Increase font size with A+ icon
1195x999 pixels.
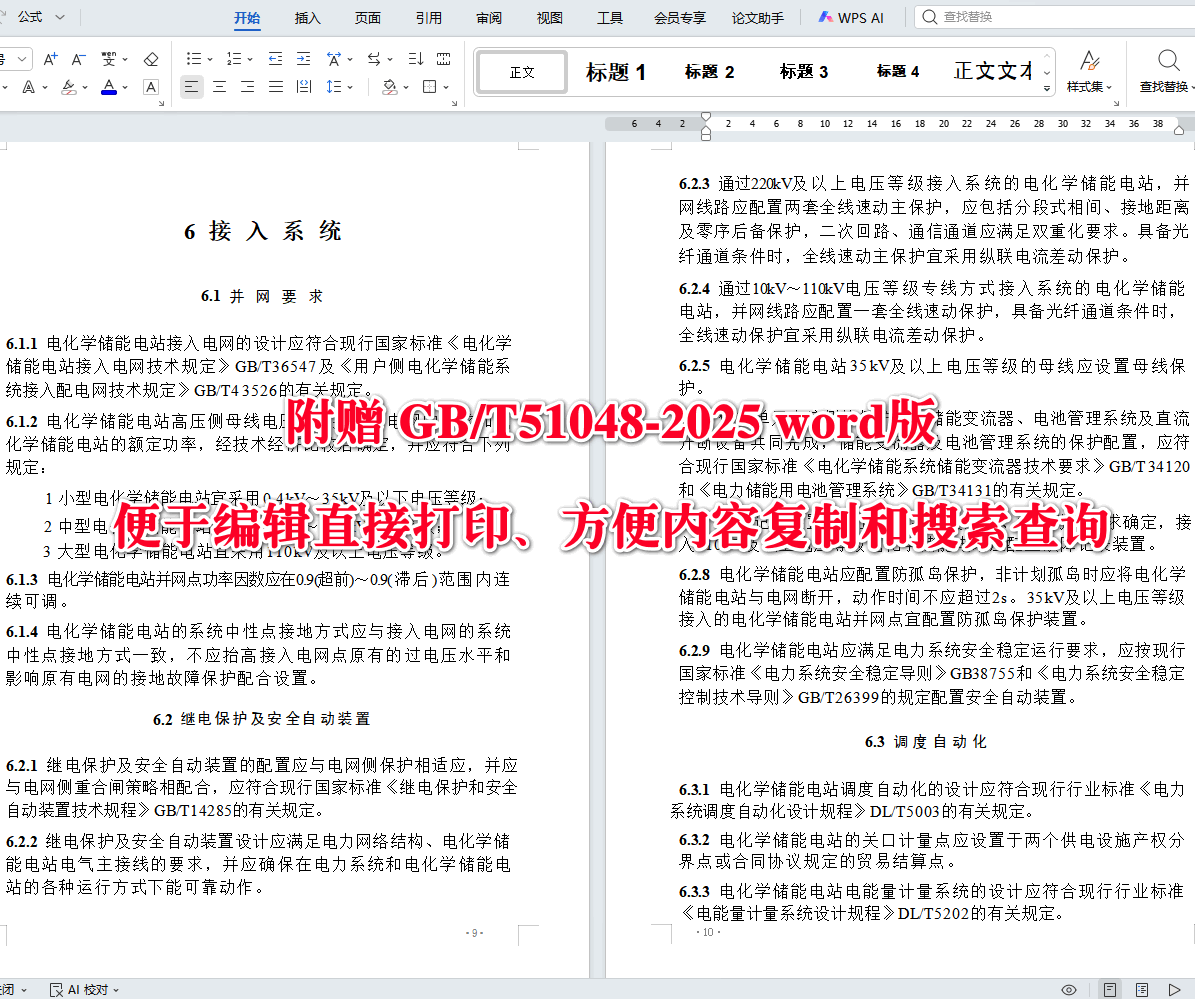pos(50,59)
